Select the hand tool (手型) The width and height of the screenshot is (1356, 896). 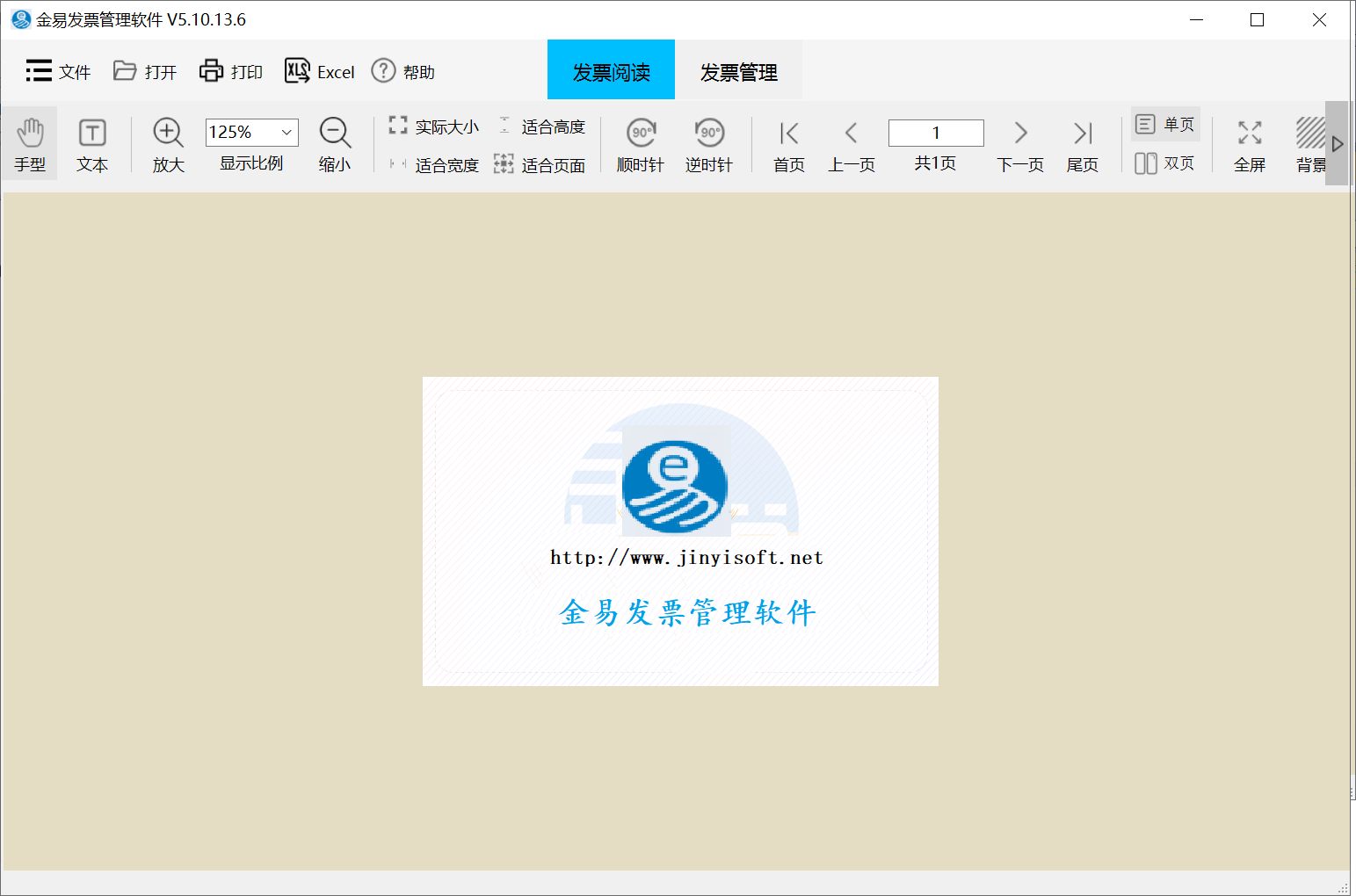(x=30, y=144)
